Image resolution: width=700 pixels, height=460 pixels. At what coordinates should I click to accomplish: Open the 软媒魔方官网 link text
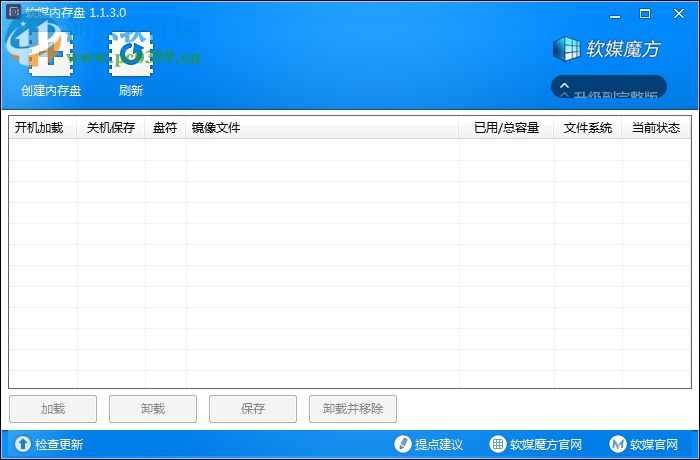pos(546,444)
